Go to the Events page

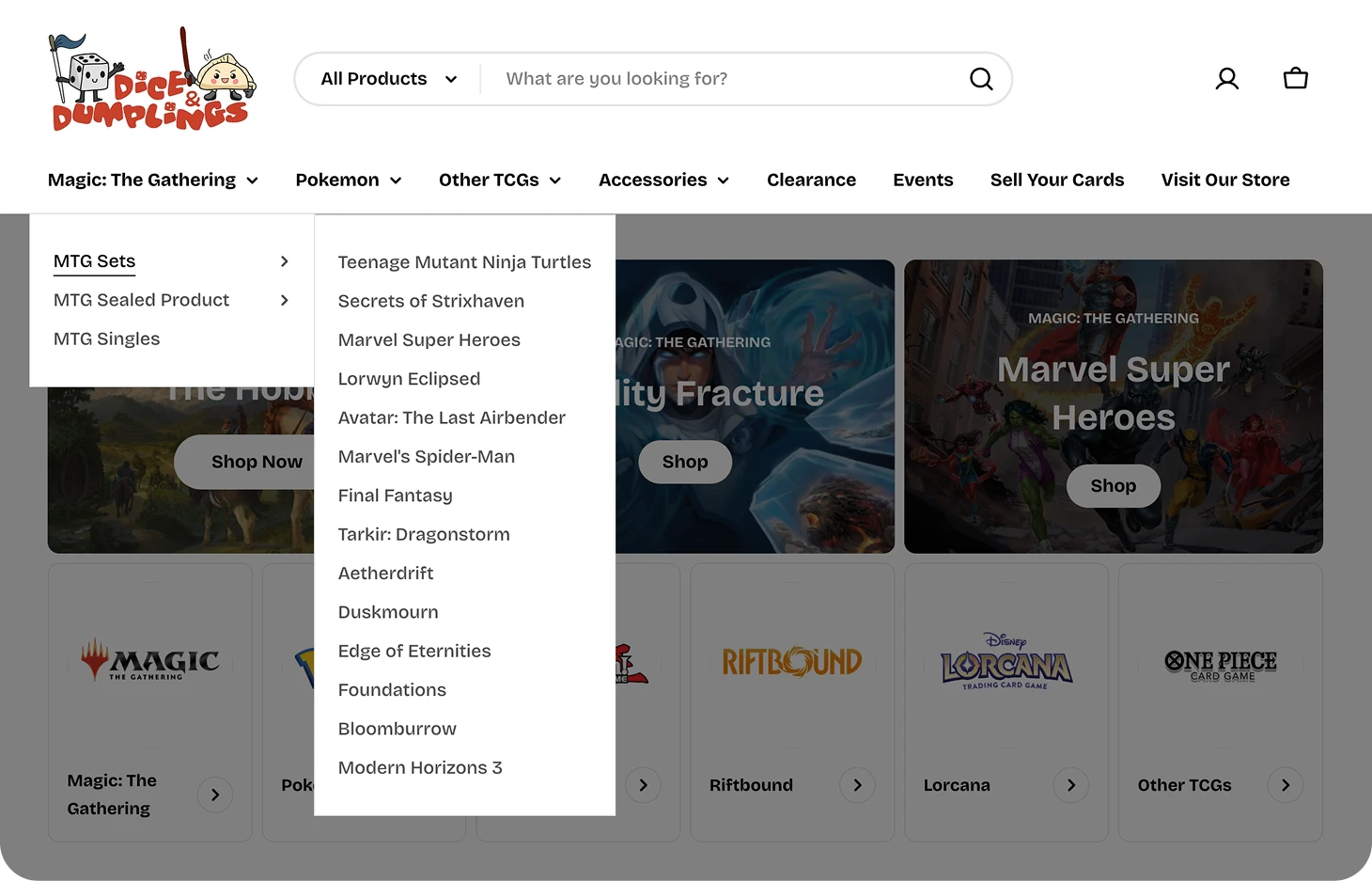[x=923, y=180]
